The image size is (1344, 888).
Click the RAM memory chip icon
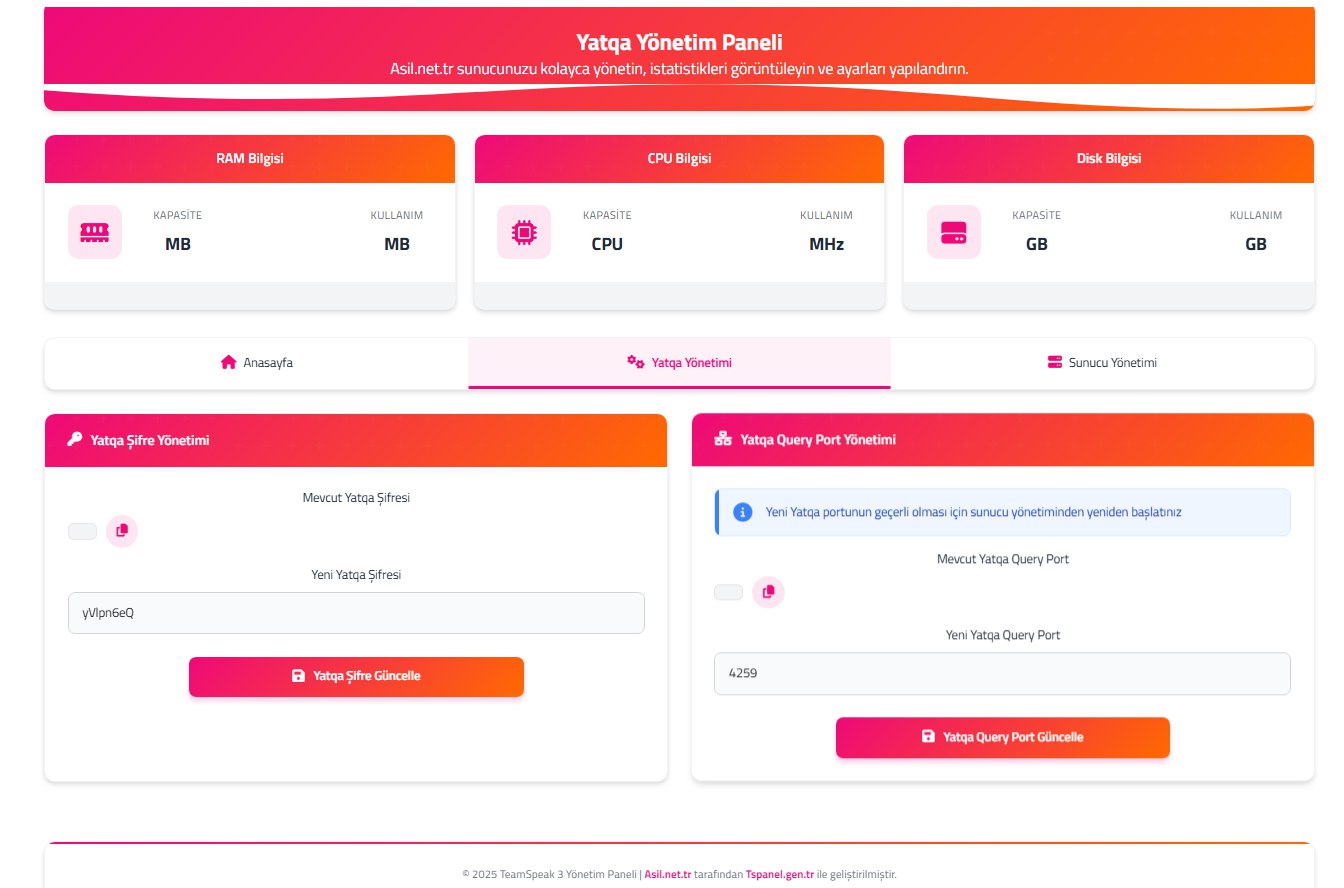(x=95, y=232)
